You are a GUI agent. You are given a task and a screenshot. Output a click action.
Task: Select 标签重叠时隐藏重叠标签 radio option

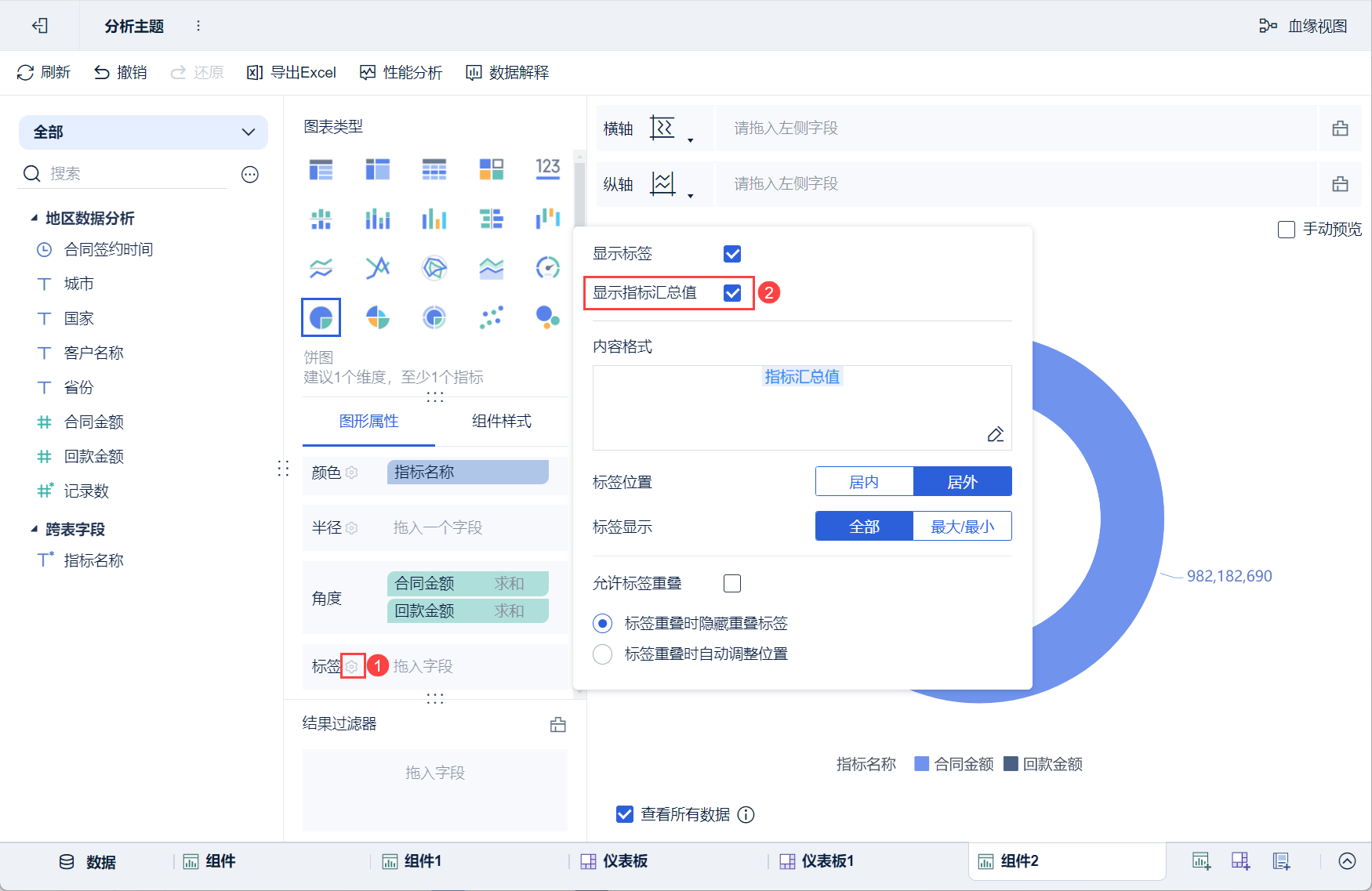point(603,623)
